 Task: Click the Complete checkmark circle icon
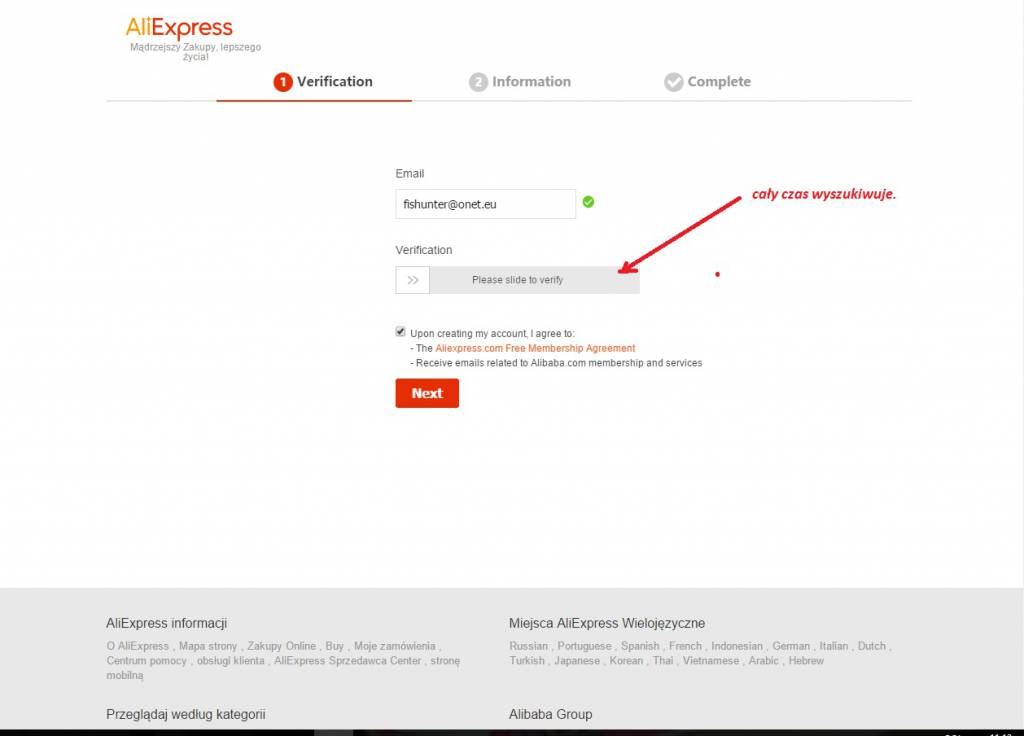tap(673, 82)
